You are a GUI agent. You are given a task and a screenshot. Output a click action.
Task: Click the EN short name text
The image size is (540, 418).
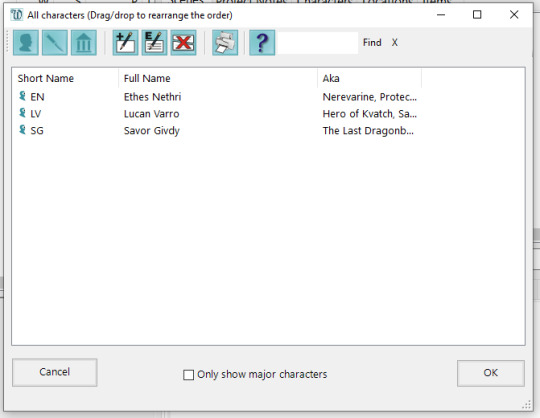[37, 97]
